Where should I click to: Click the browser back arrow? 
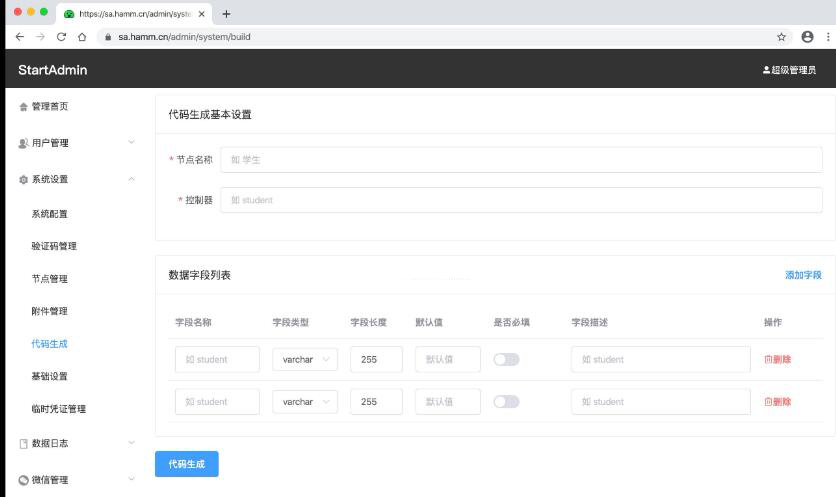20,37
